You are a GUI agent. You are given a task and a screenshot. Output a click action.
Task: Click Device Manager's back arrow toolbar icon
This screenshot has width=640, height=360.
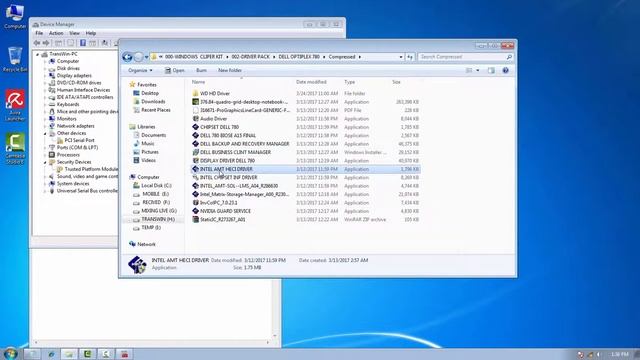pyautogui.click(x=37, y=43)
